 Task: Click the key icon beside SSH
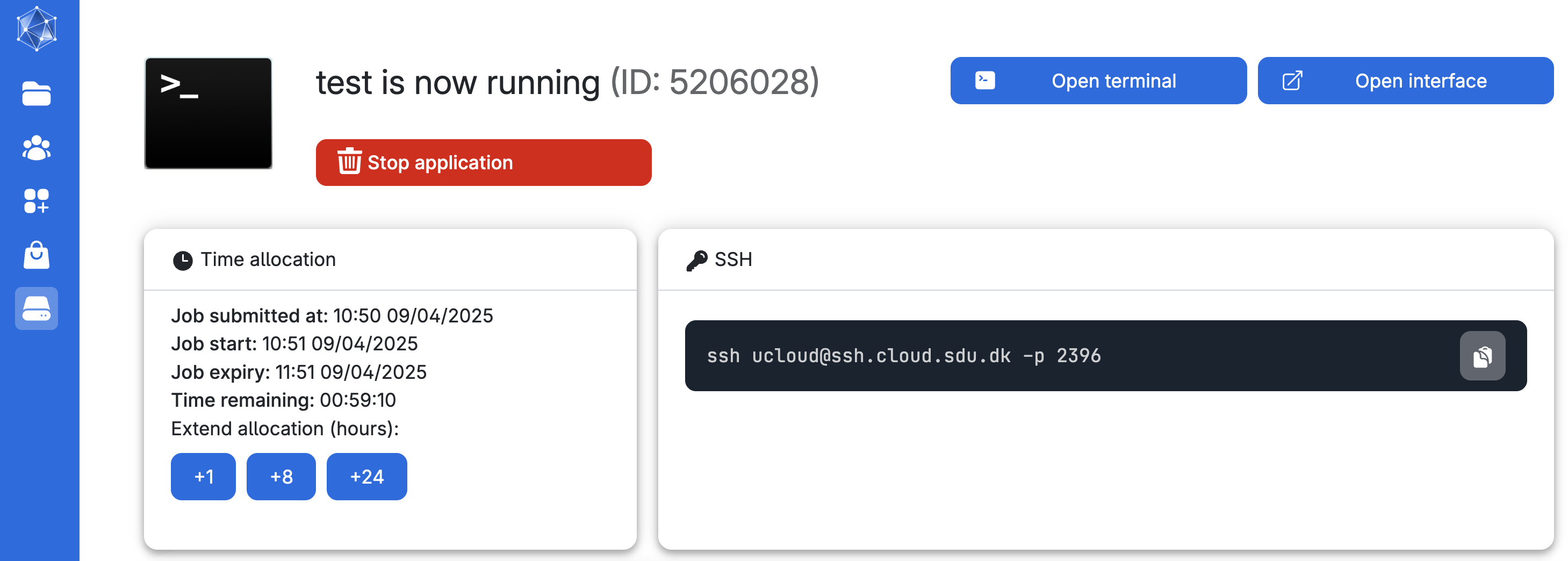click(697, 261)
